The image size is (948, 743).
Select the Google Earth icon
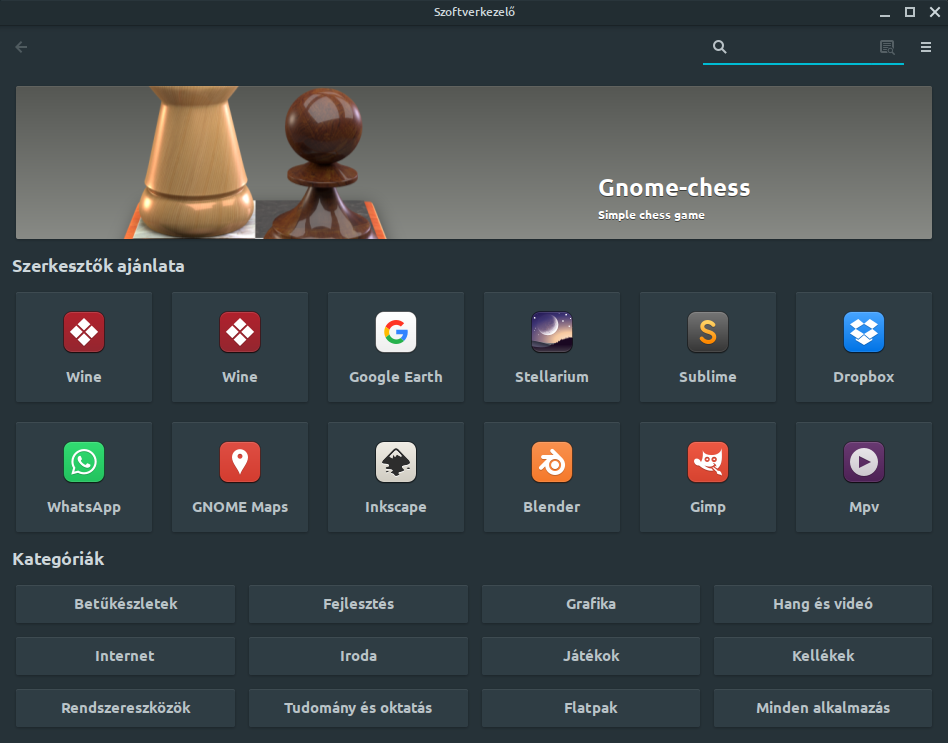point(396,332)
